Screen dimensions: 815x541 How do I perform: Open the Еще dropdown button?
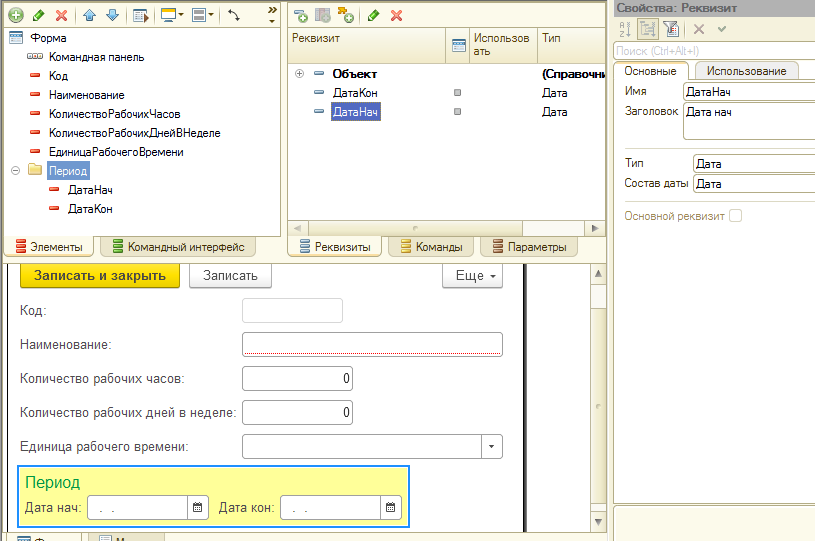click(x=472, y=276)
